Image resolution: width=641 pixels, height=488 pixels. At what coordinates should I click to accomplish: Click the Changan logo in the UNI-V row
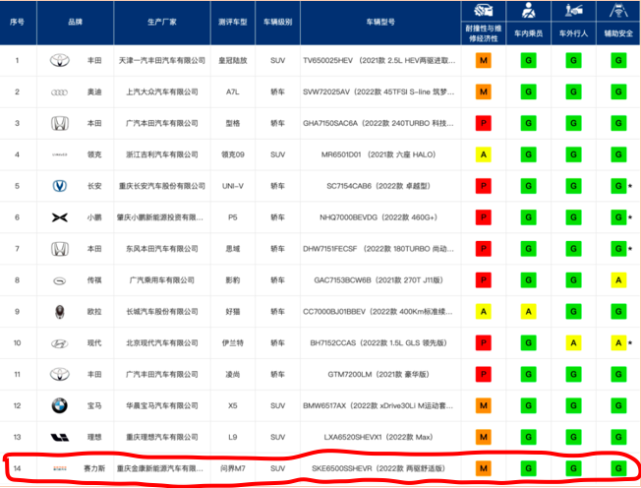pos(60,186)
